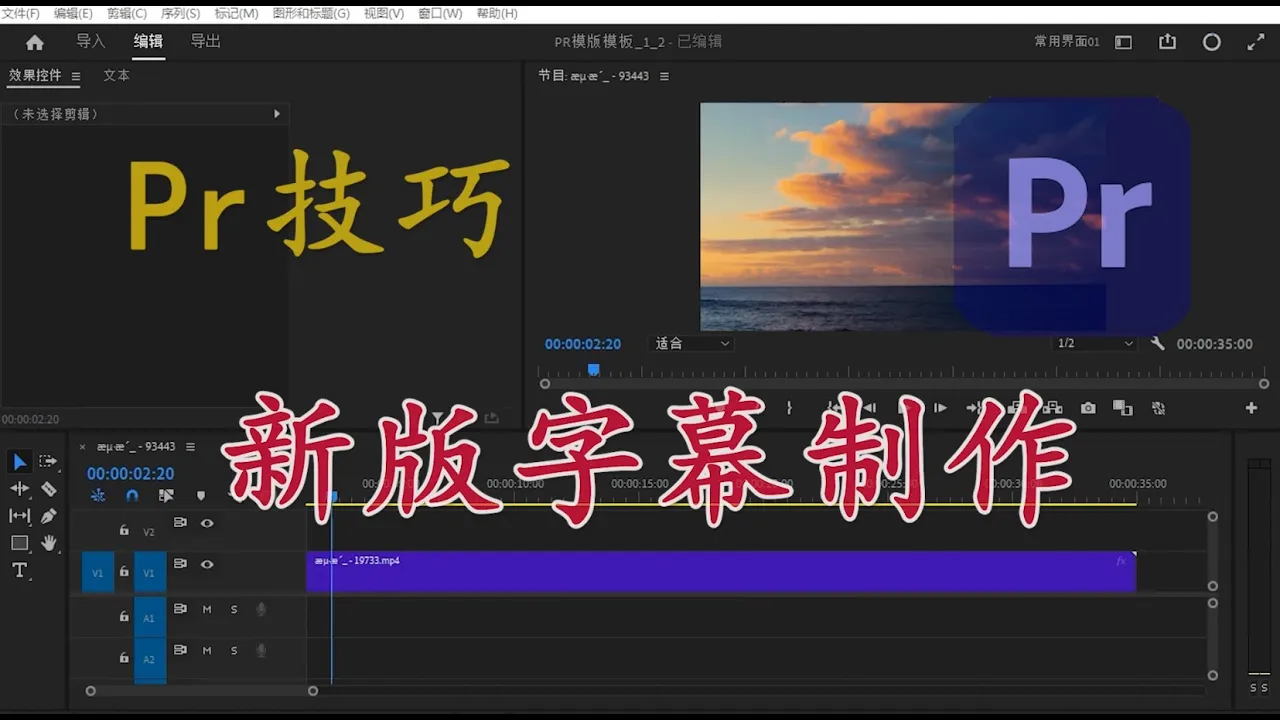
Task: Enable voice-over record on A1
Action: [x=261, y=609]
